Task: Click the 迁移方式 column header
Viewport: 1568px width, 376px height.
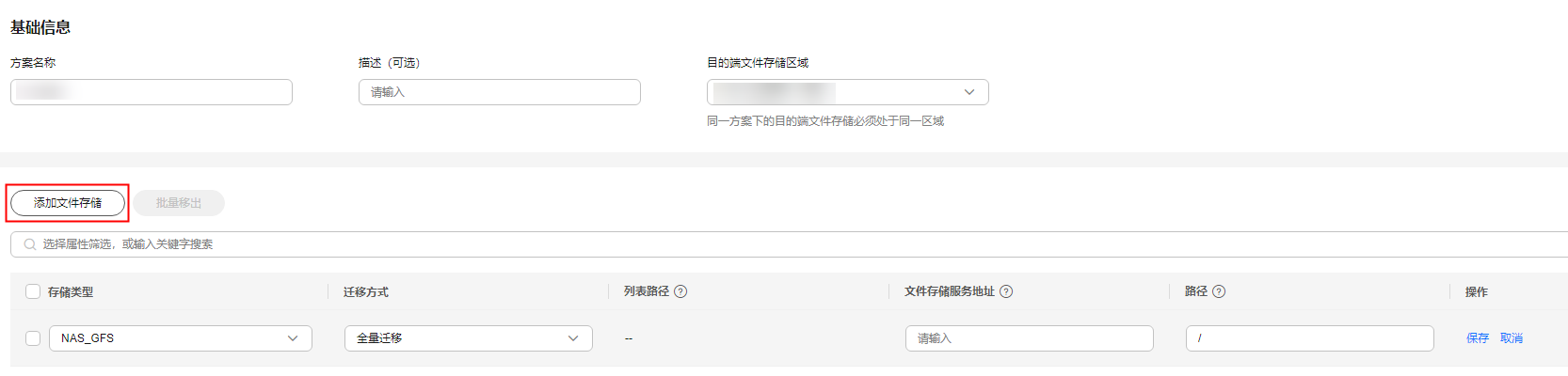Action: click(x=366, y=292)
